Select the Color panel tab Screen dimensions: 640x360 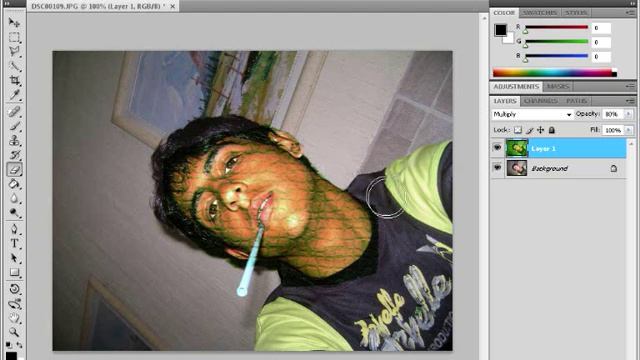[x=504, y=13]
